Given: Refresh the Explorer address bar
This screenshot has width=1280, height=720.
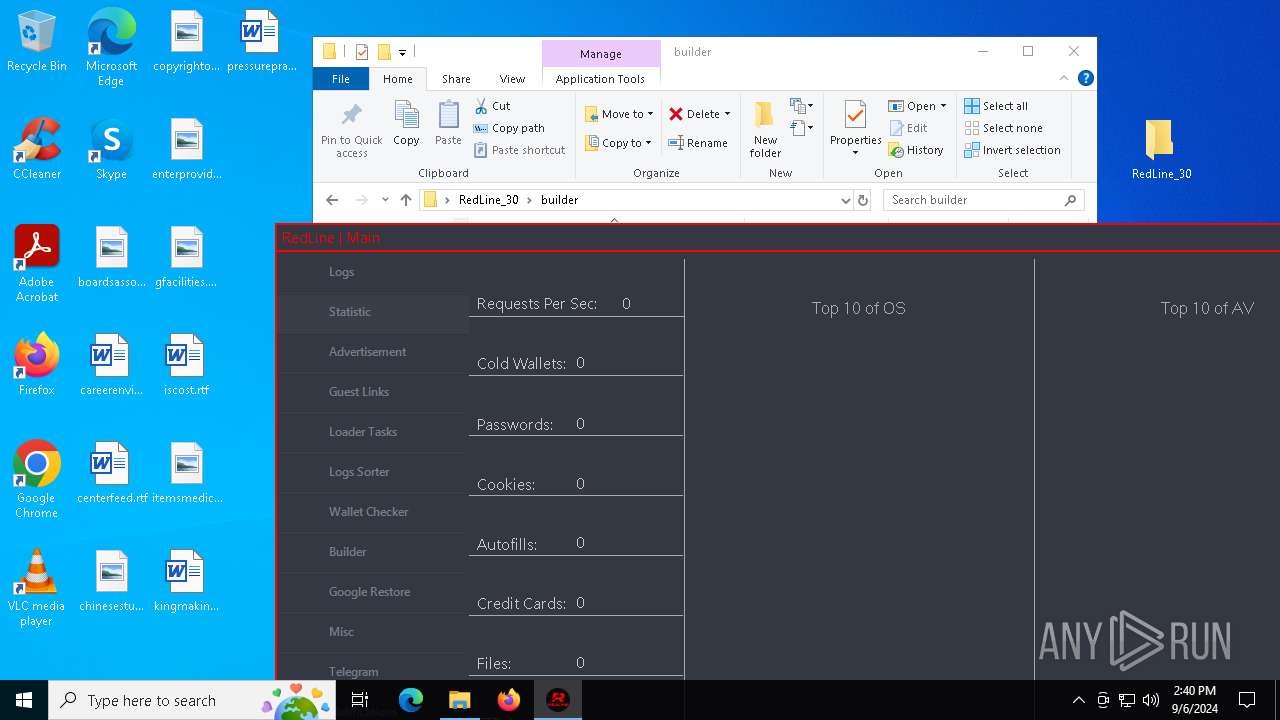Looking at the screenshot, I should coord(863,200).
